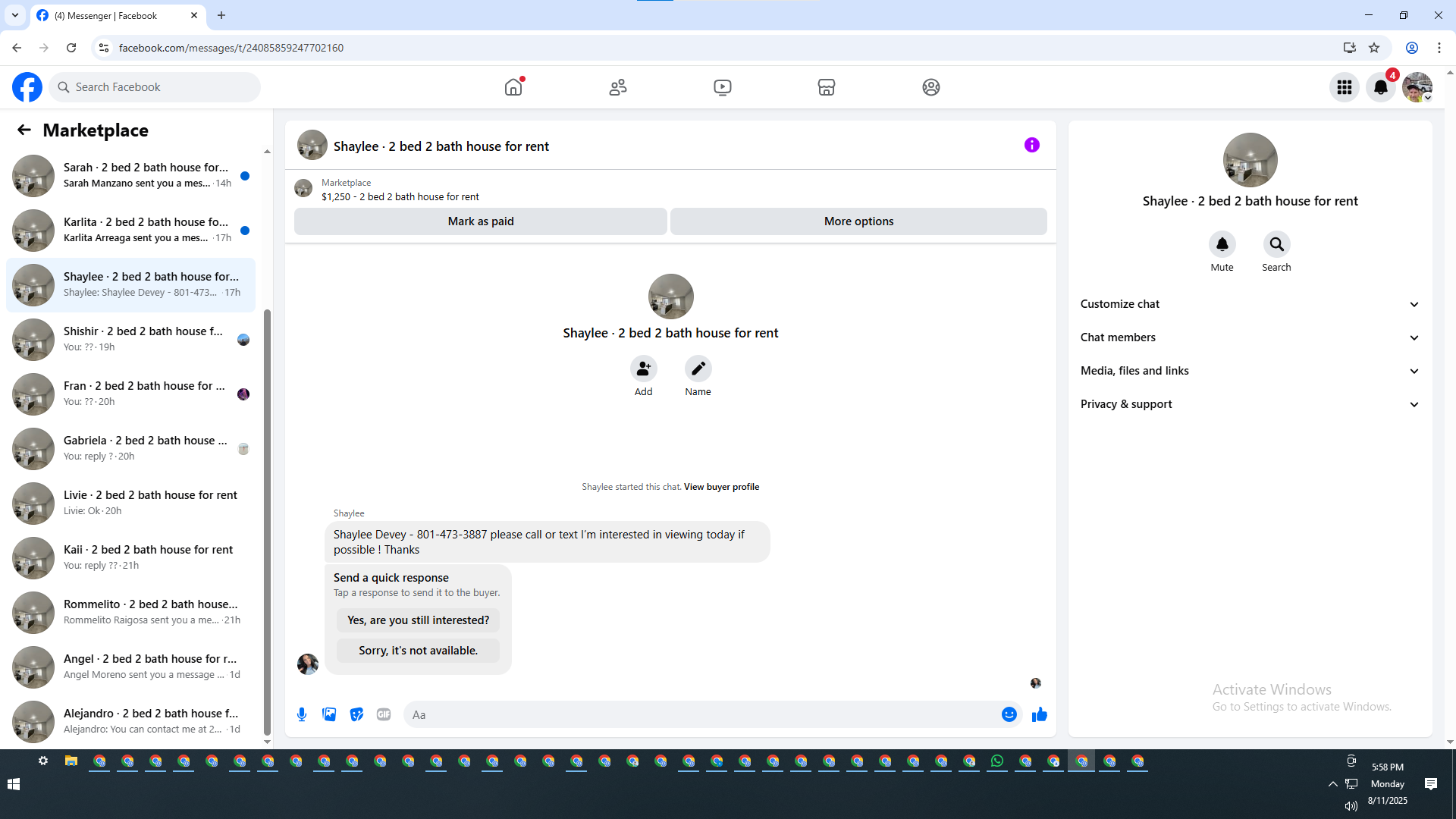Mute this conversation with bell

point(1222,244)
